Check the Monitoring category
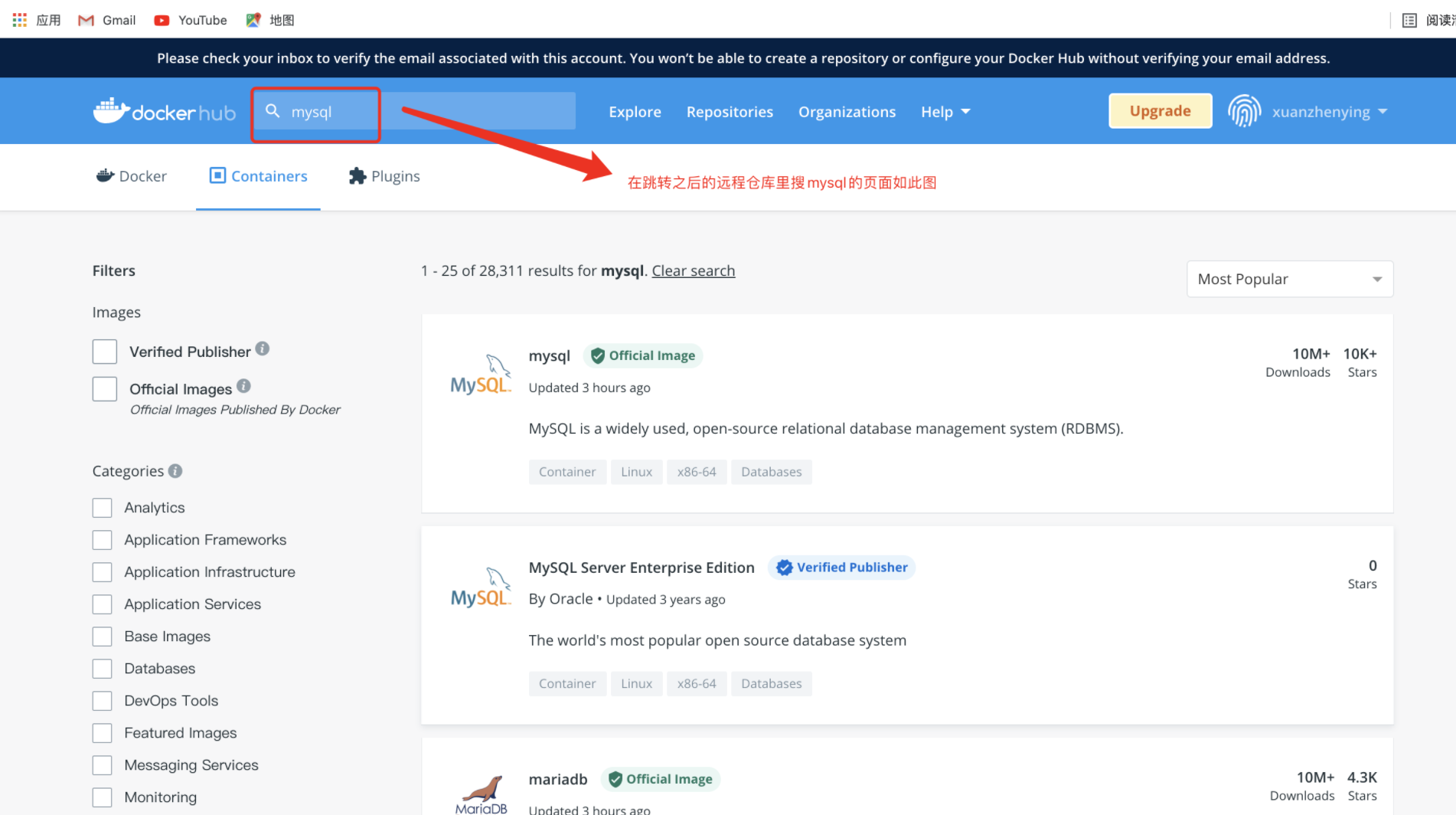Viewport: 1456px width, 815px height. (x=102, y=797)
